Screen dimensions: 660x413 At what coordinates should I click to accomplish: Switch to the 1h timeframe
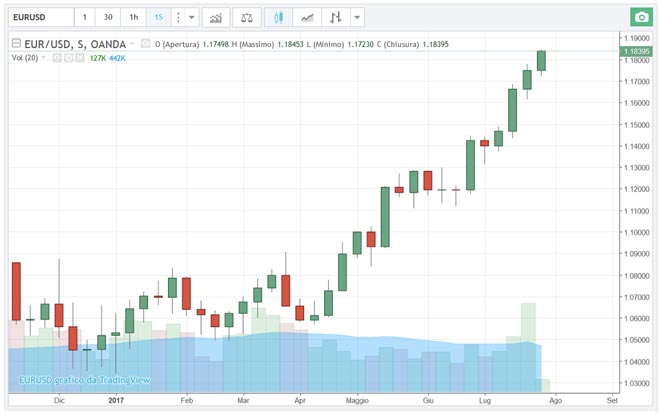click(x=133, y=18)
